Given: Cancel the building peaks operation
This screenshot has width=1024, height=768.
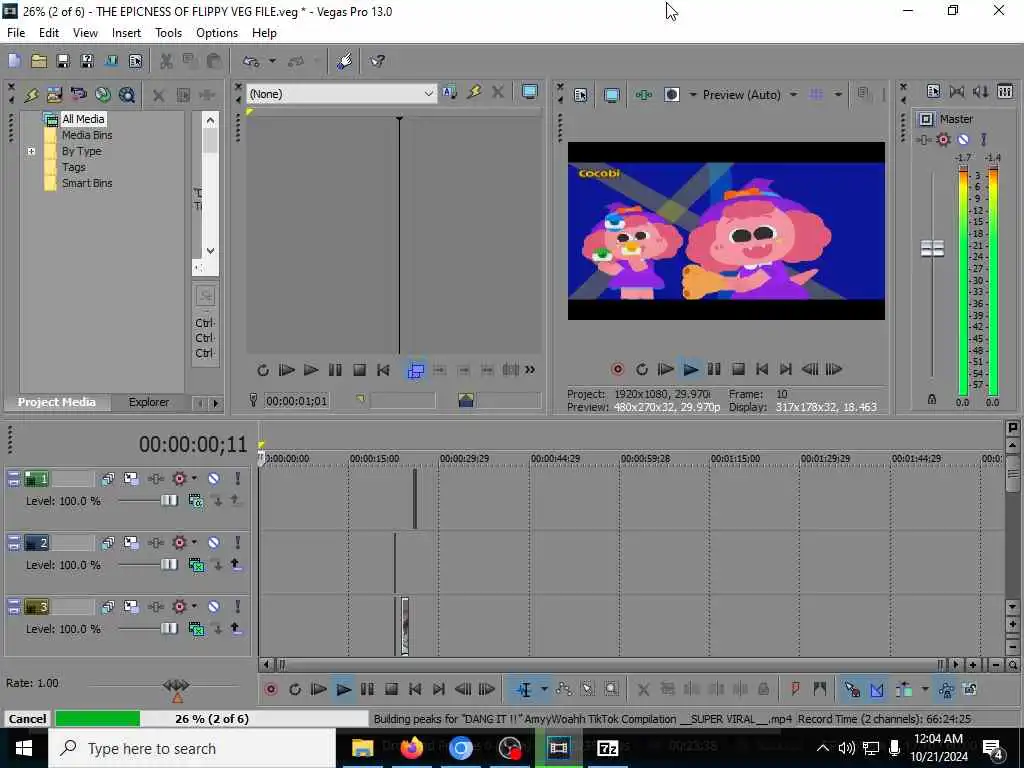Looking at the screenshot, I should [x=27, y=719].
